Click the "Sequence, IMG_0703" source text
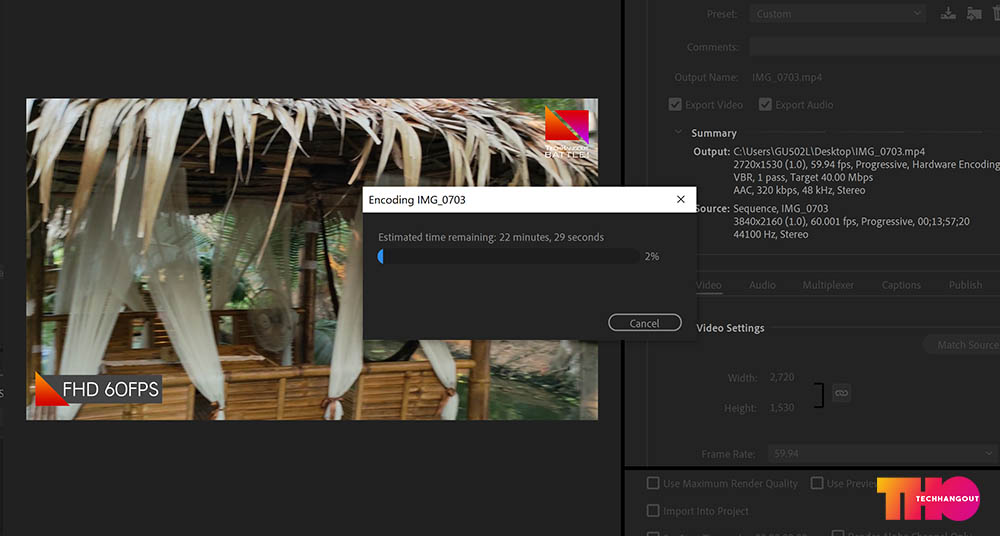This screenshot has height=536, width=1000. (x=781, y=209)
